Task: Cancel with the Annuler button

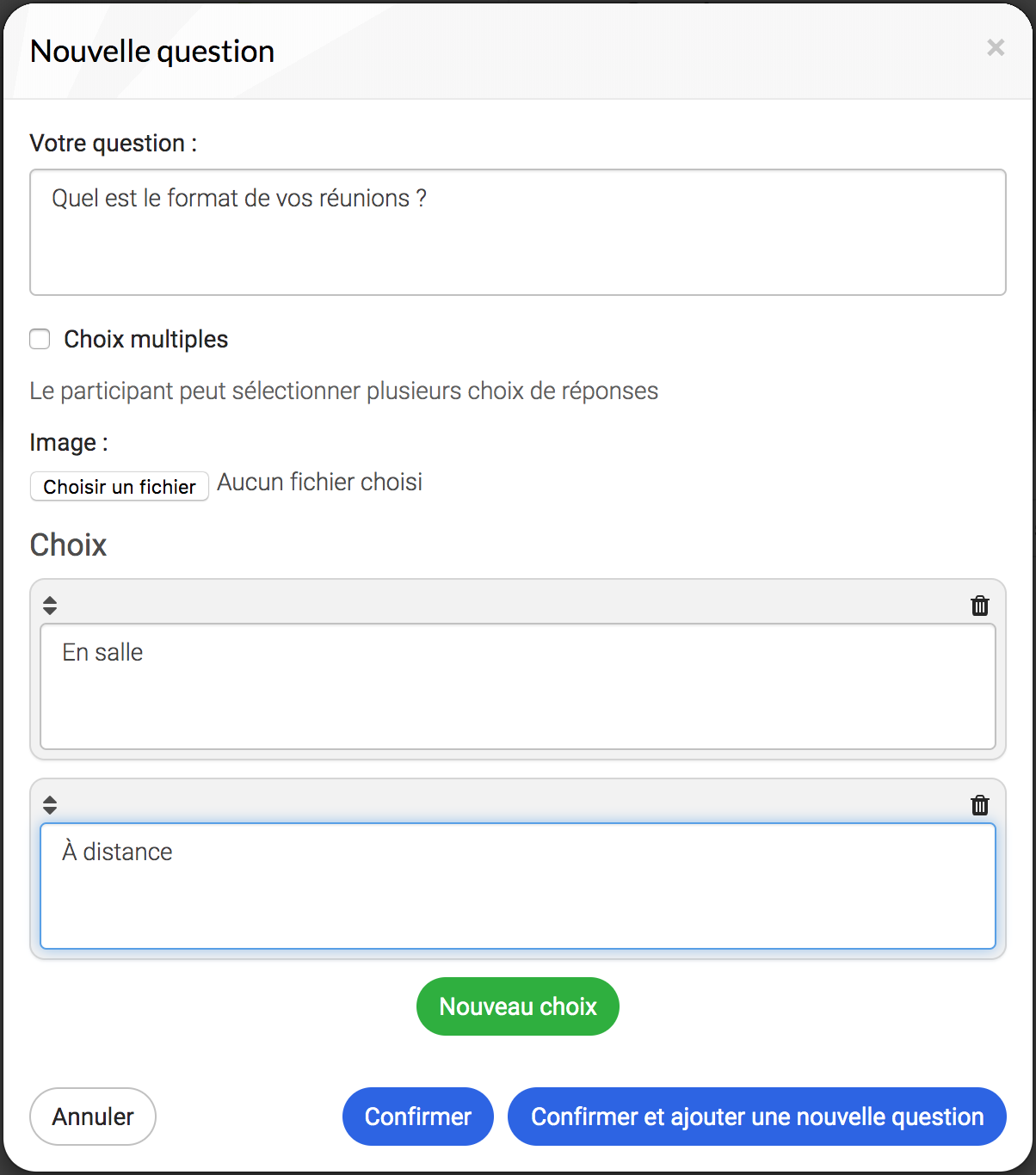Action: coord(93,1117)
